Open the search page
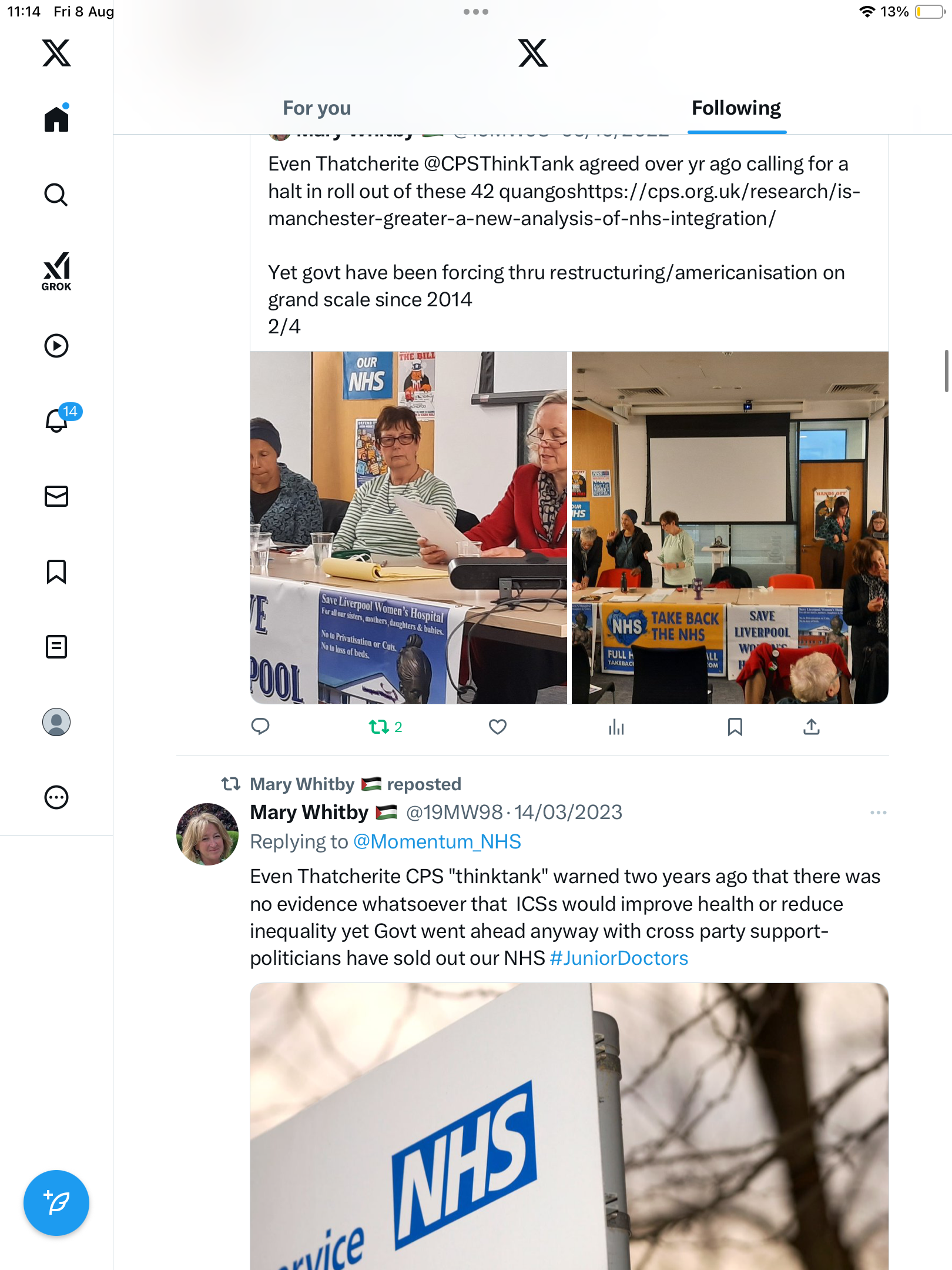This screenshot has width=952, height=1270. click(x=56, y=195)
